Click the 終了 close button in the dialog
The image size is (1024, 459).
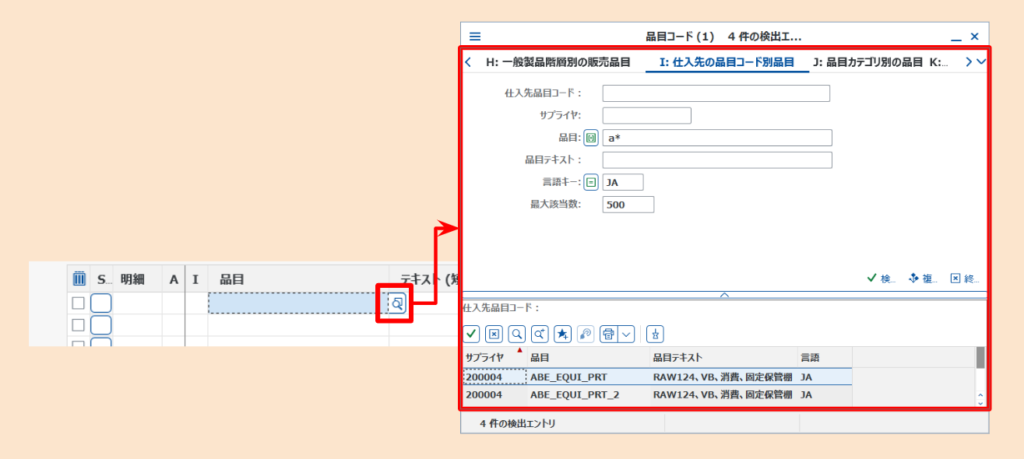pyautogui.click(x=965, y=278)
